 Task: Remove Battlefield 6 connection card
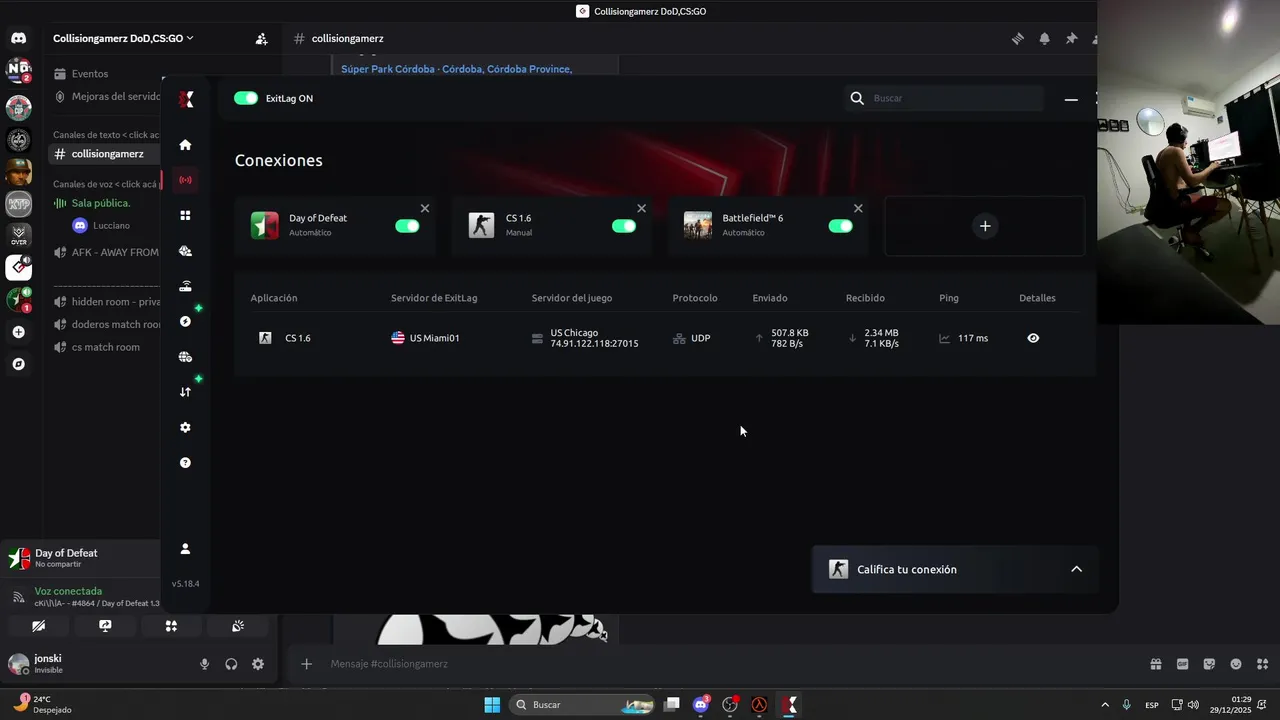(x=858, y=208)
